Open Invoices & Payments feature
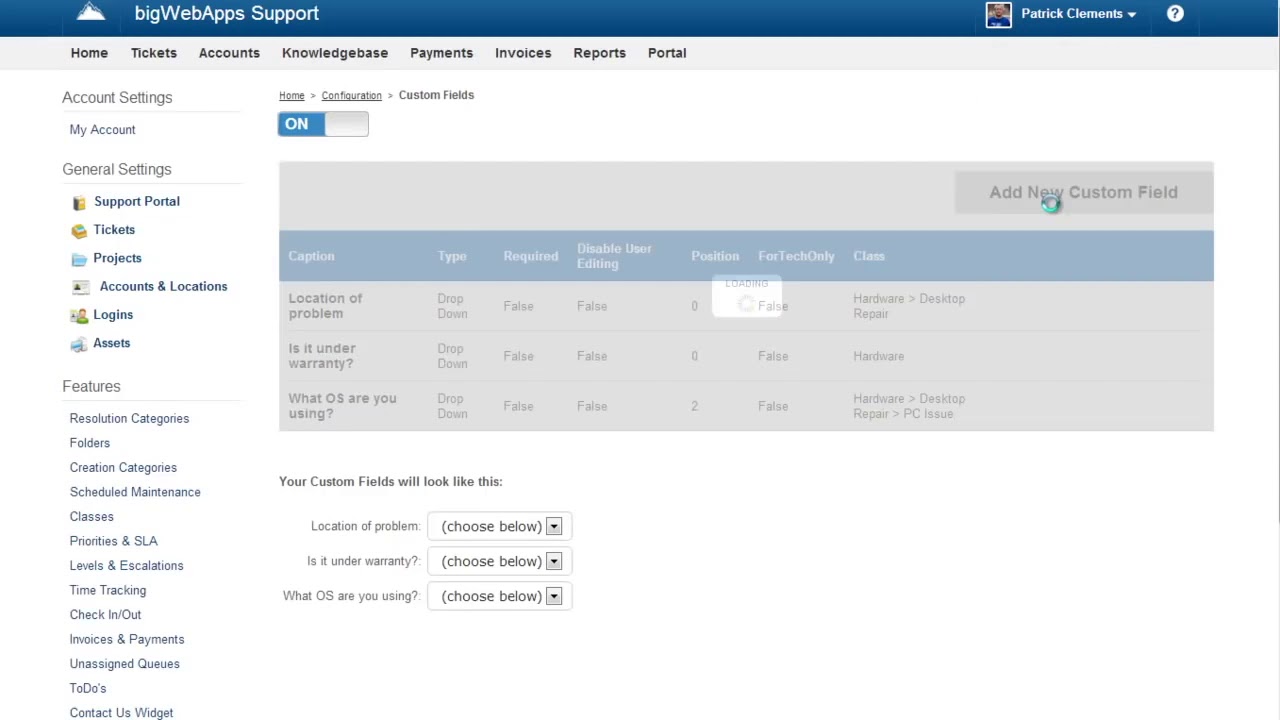The width and height of the screenshot is (1280, 720). [127, 639]
